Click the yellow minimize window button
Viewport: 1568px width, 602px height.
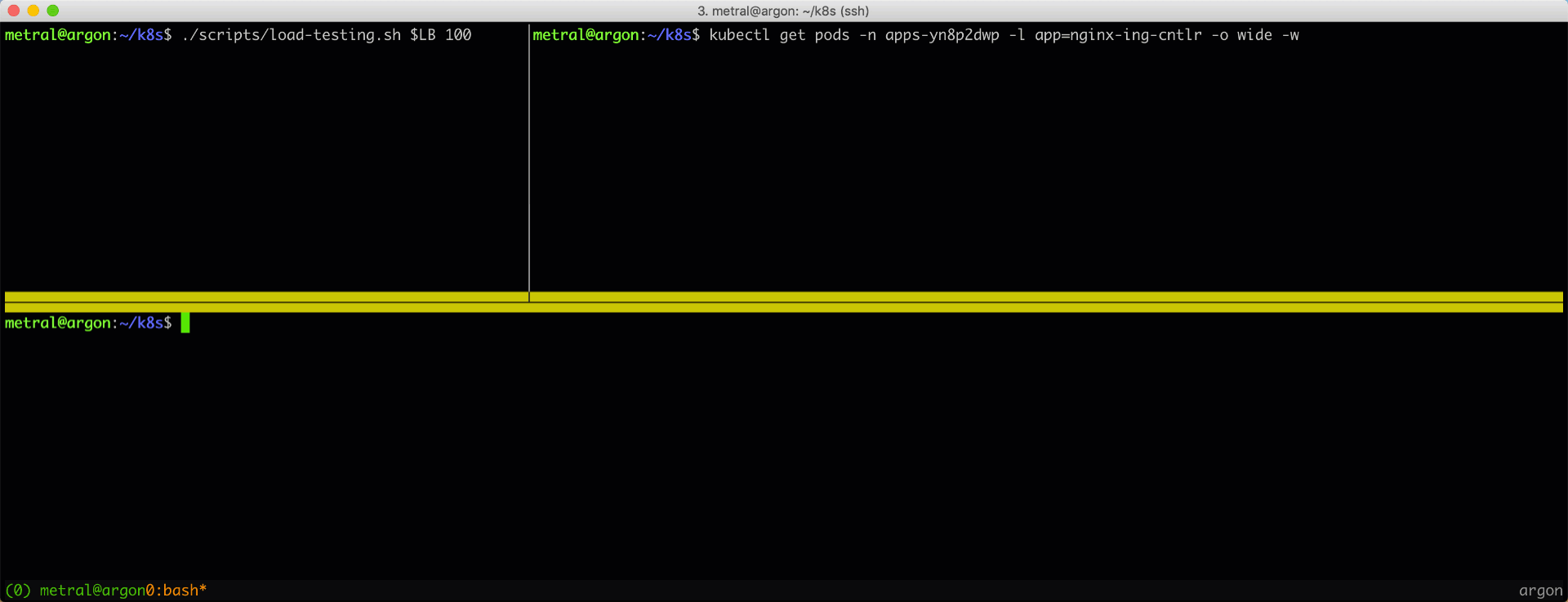point(33,11)
